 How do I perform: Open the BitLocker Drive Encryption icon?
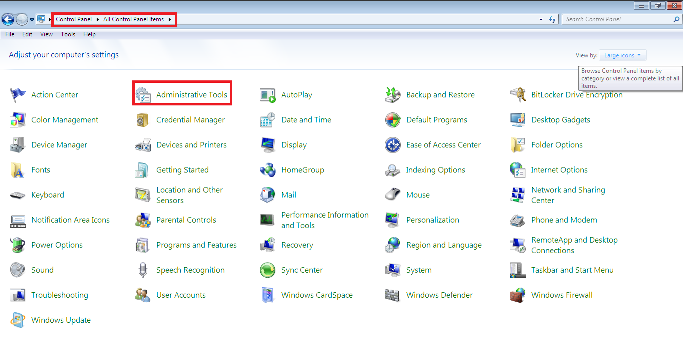(517, 95)
